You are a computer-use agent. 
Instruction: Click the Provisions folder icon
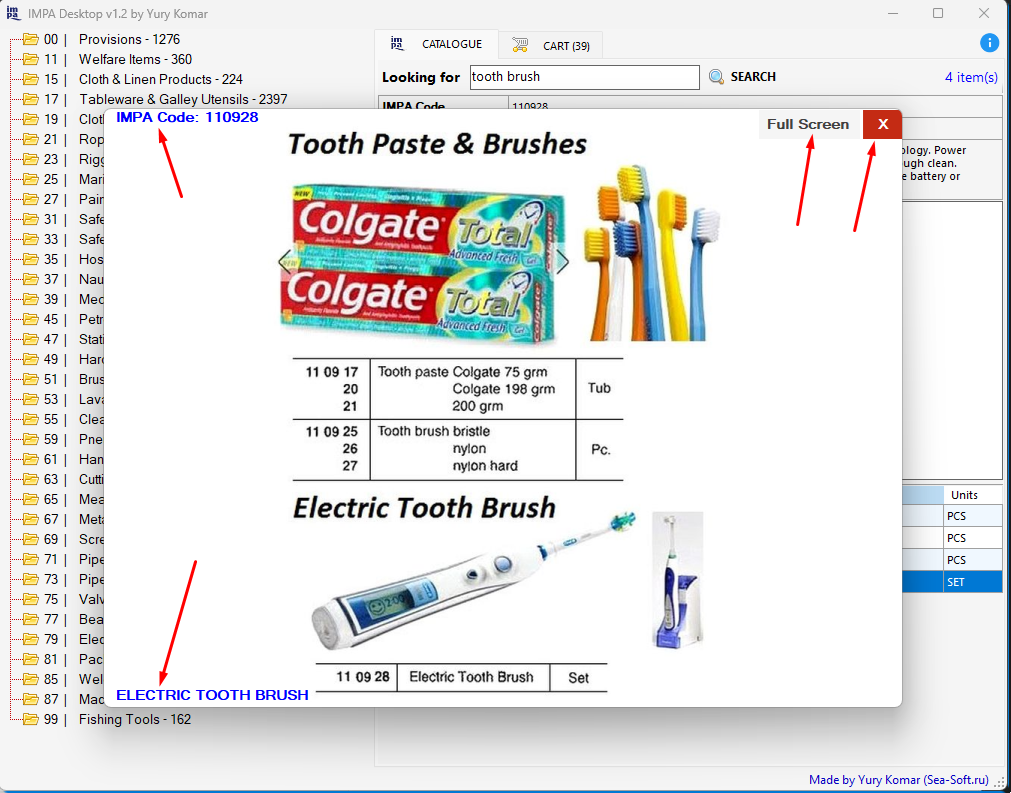click(30, 39)
